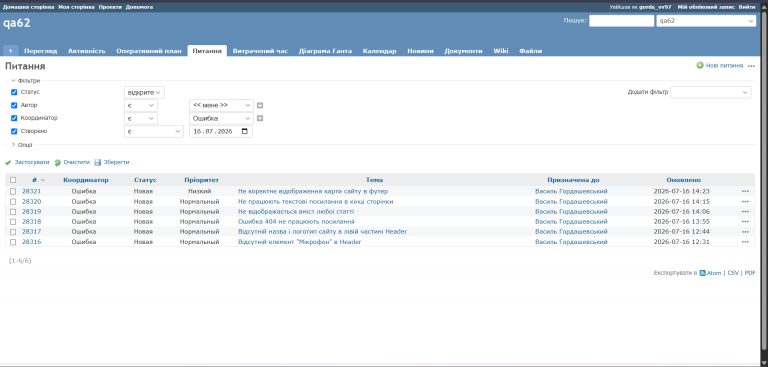The width and height of the screenshot is (768, 367).
Task: Log out via the Вийти link
Action: tap(746, 7)
